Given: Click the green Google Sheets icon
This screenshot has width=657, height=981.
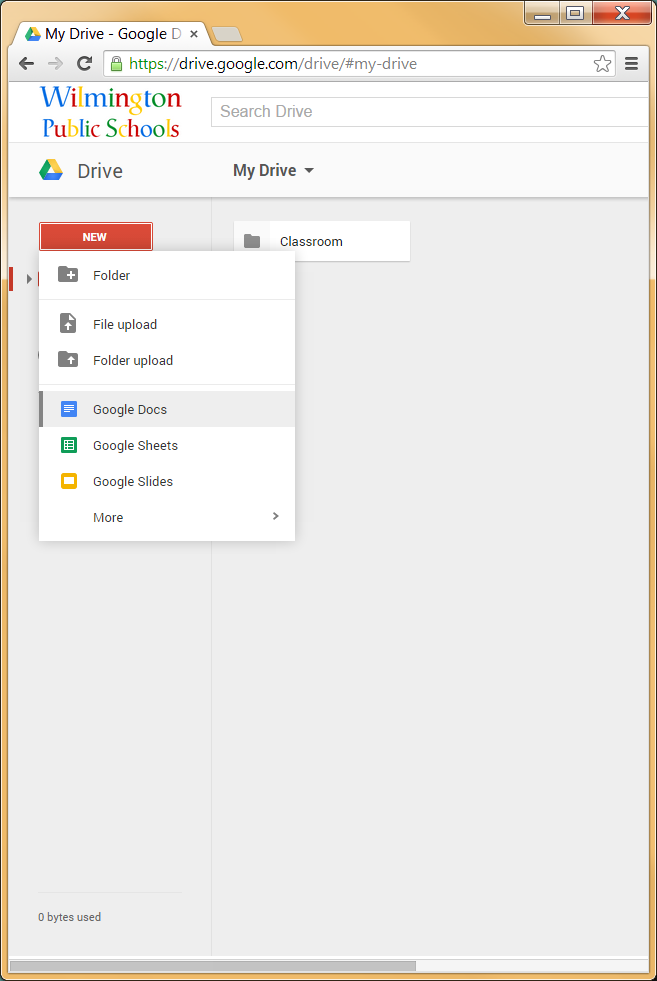Looking at the screenshot, I should [69, 445].
